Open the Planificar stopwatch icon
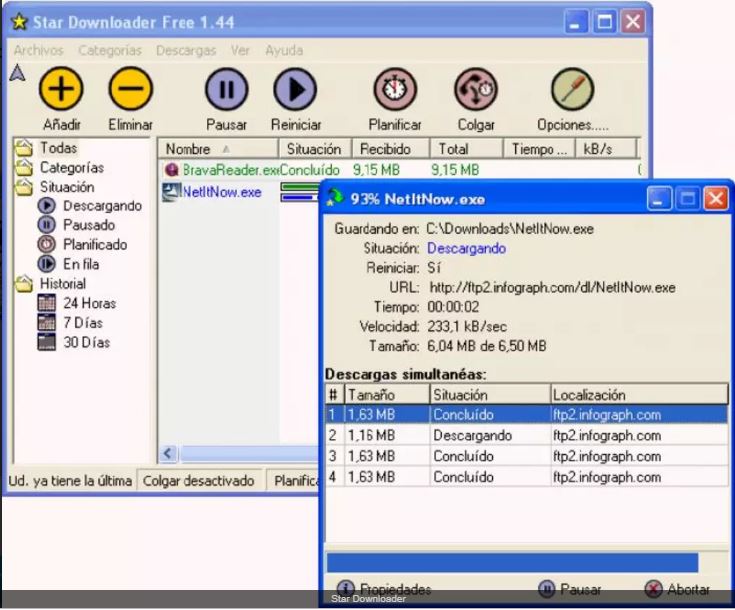Screen dimensions: 735x610 (x=395, y=89)
